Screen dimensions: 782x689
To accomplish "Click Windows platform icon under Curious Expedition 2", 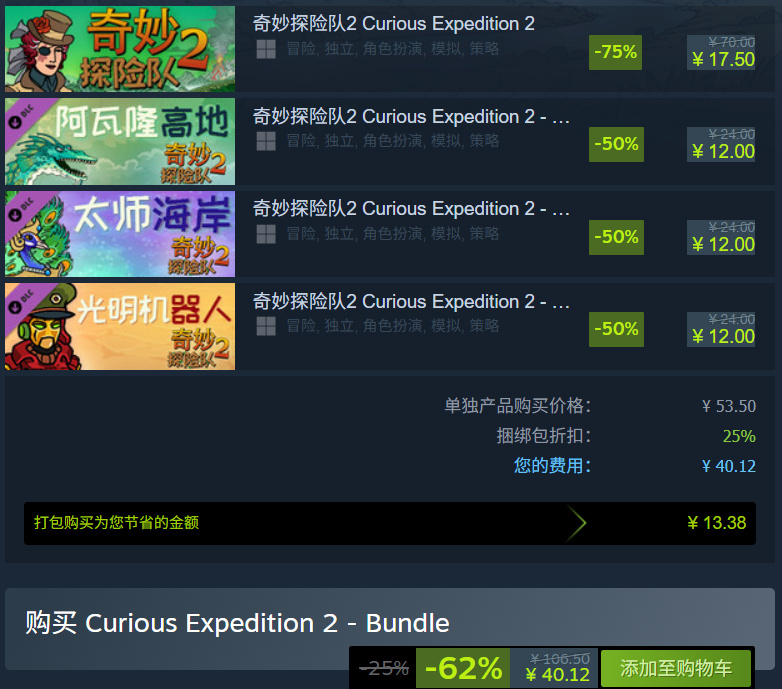I will tap(266, 49).
